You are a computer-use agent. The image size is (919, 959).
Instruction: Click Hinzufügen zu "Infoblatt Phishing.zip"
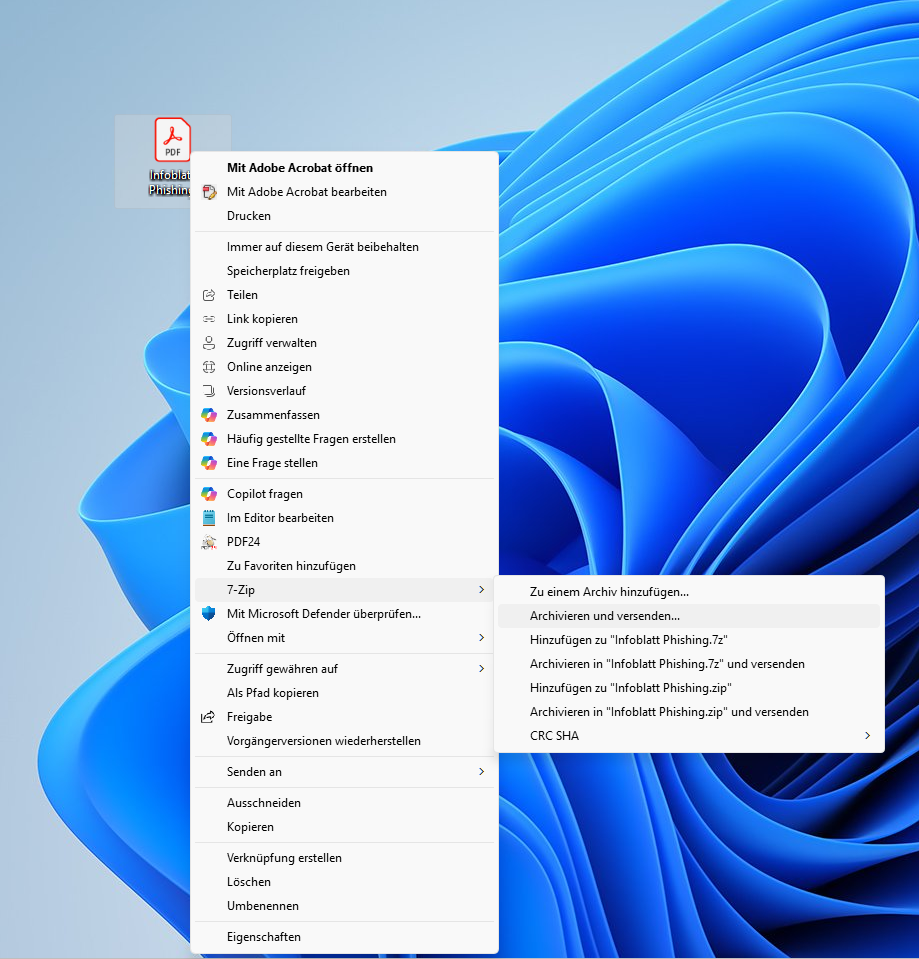tap(689, 688)
